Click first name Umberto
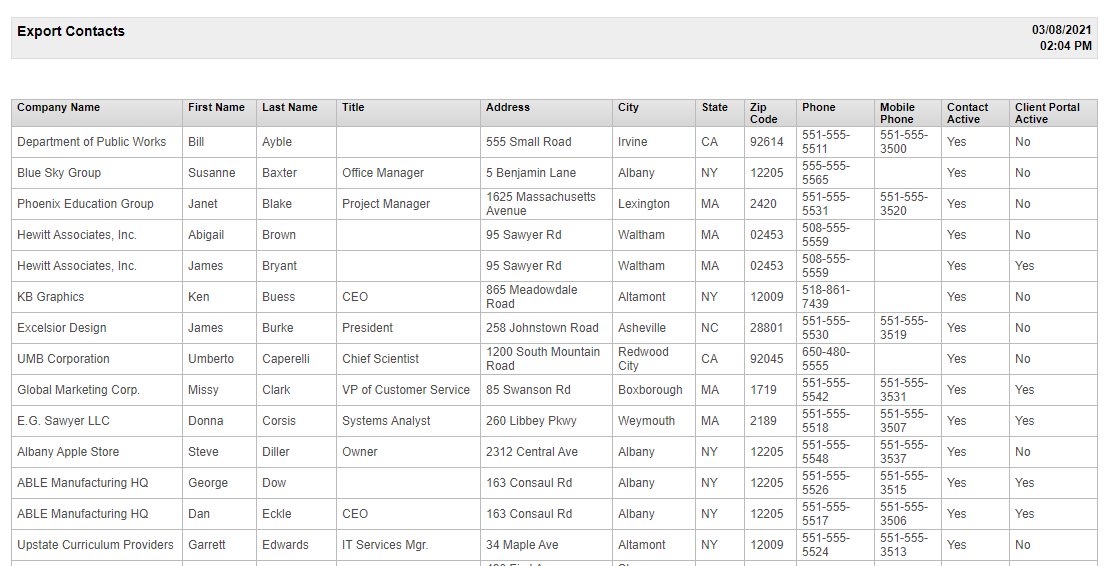This screenshot has width=1109, height=566. [211, 359]
